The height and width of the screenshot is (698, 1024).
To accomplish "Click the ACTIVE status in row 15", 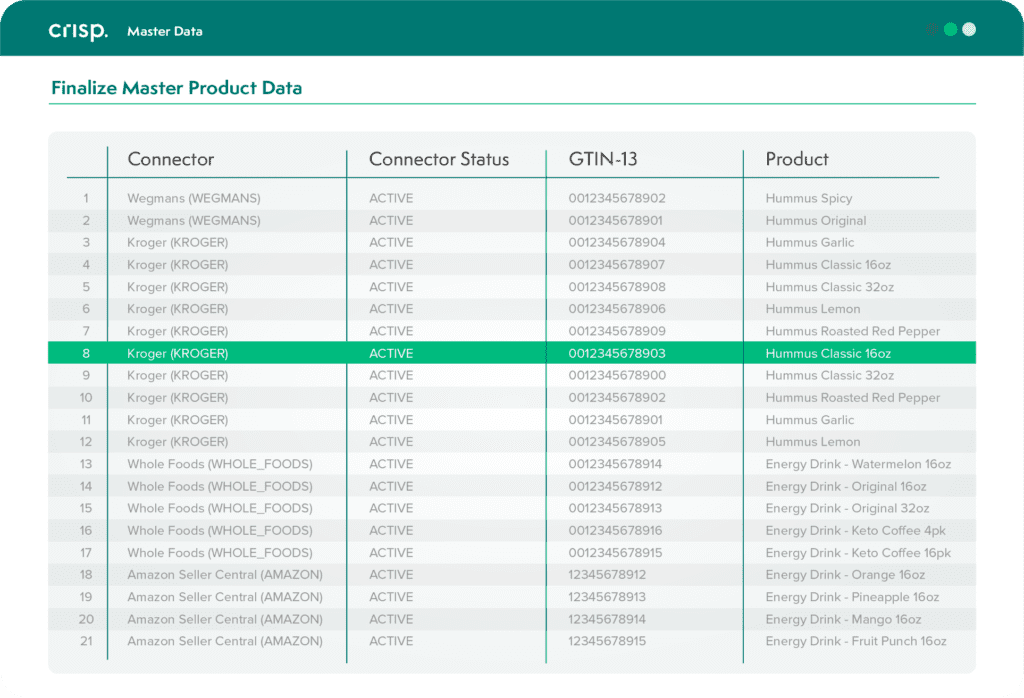I will [391, 508].
